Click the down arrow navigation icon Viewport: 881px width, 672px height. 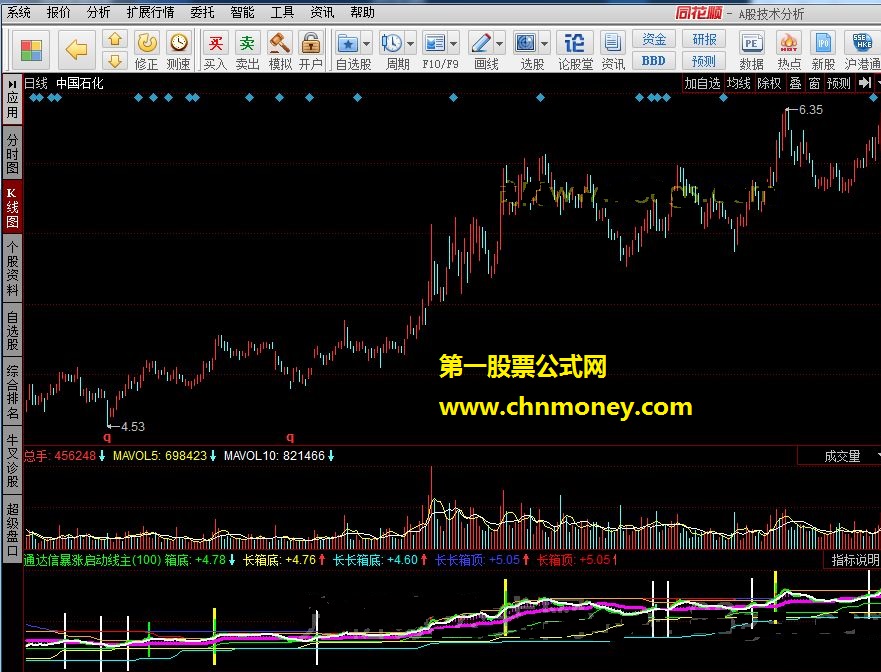coord(115,61)
